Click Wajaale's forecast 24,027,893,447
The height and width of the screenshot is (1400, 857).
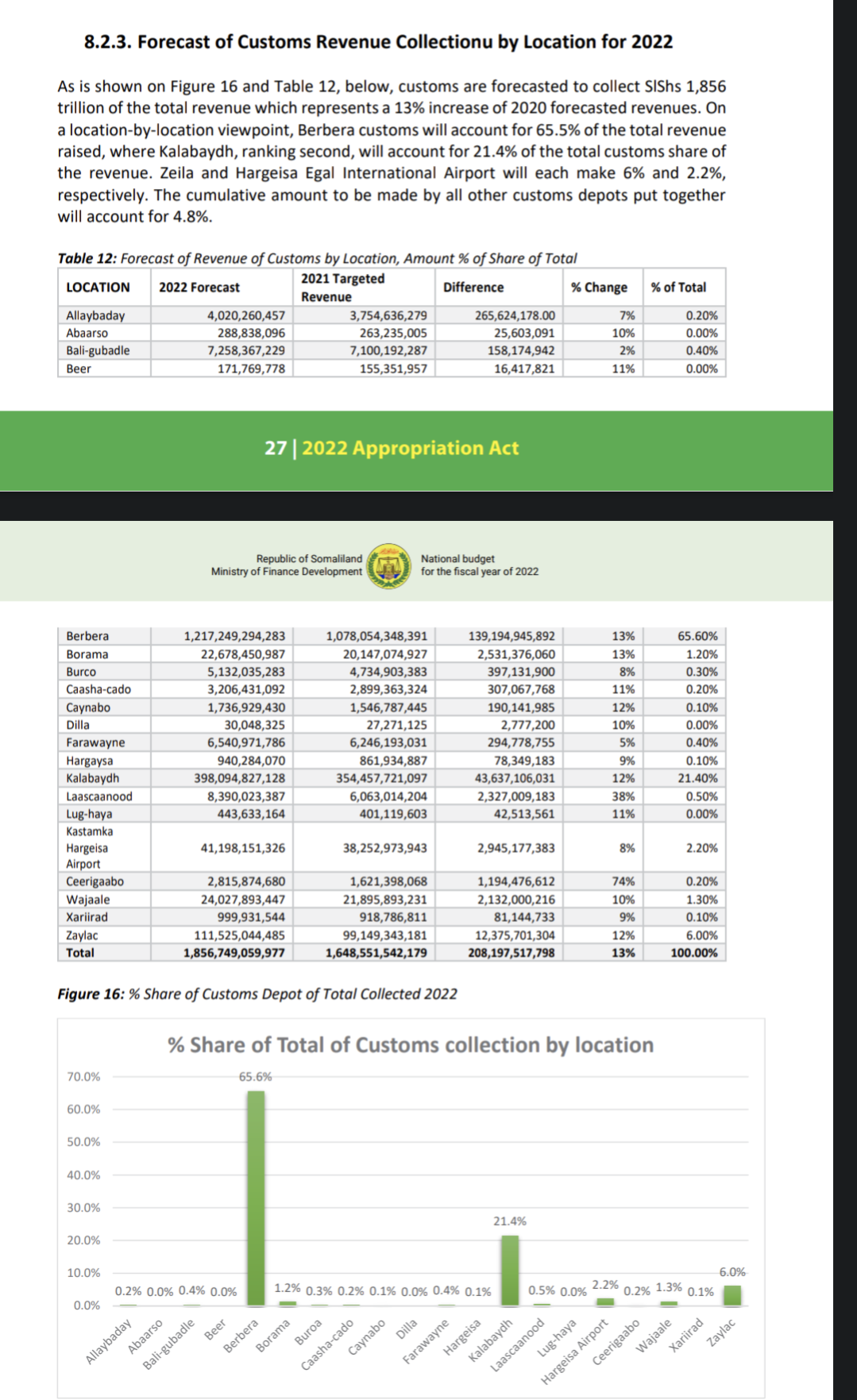tap(242, 900)
